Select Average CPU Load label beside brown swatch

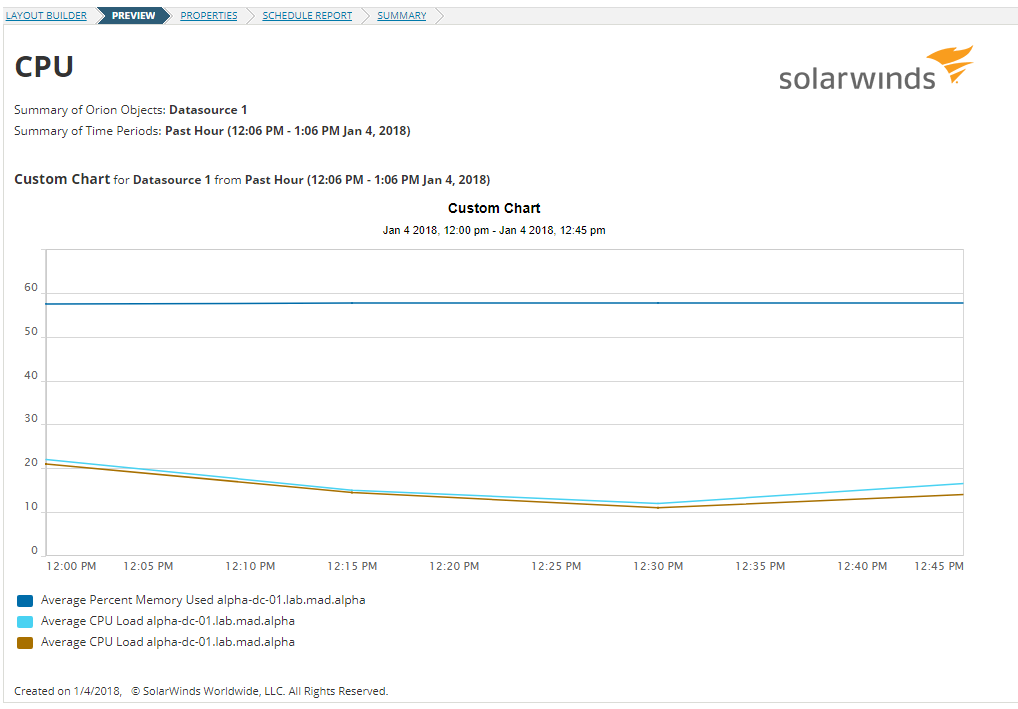(168, 641)
